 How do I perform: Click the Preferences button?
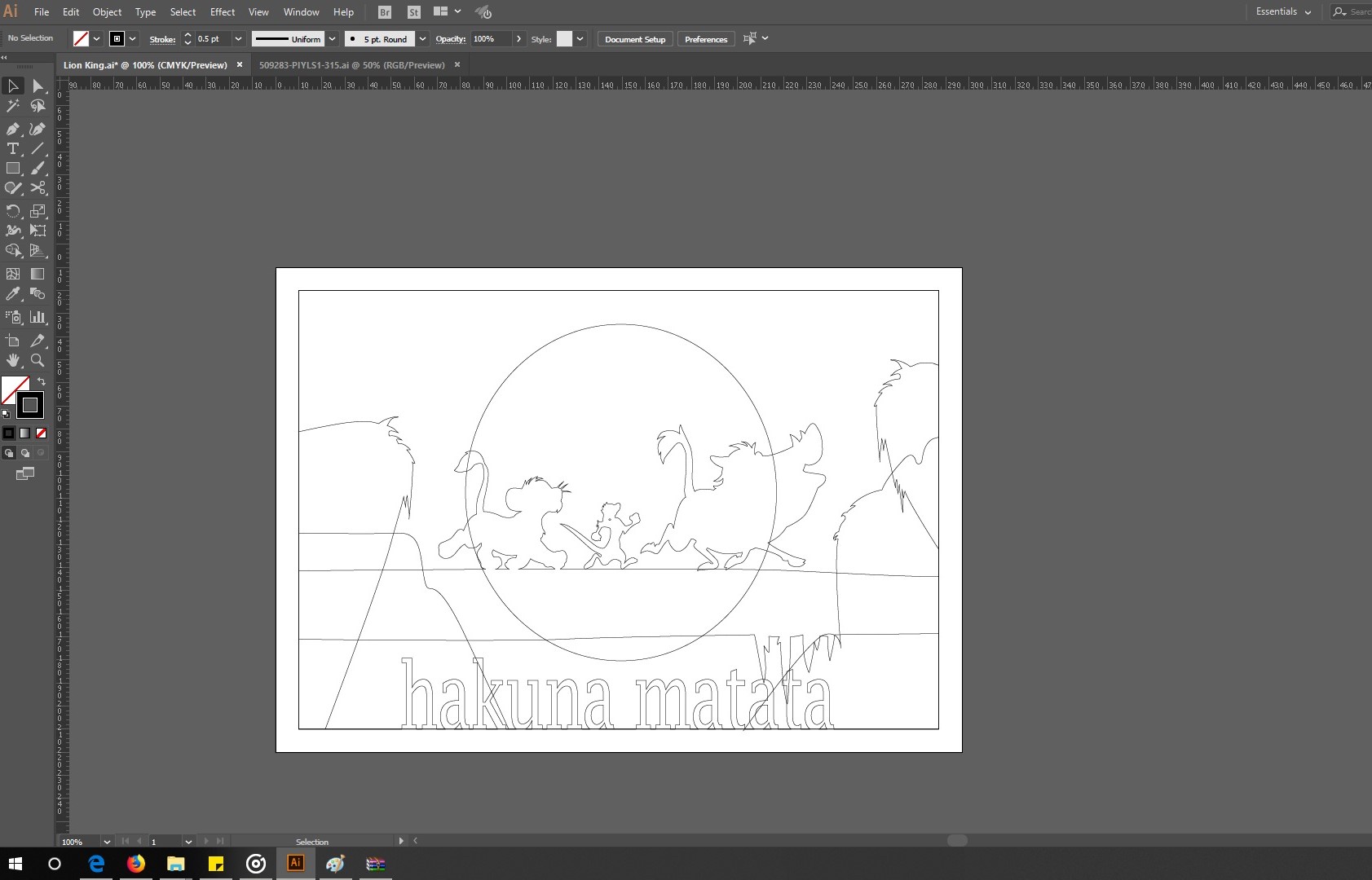click(706, 39)
